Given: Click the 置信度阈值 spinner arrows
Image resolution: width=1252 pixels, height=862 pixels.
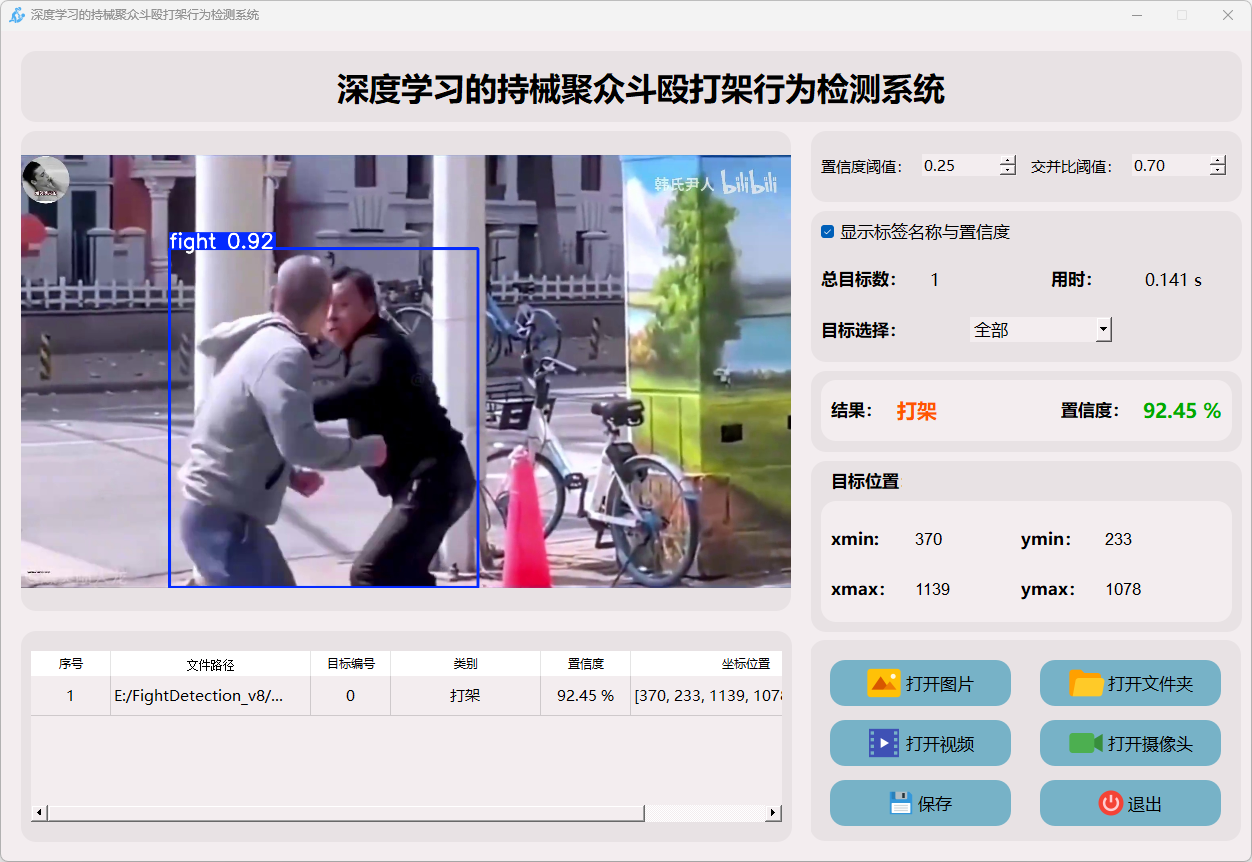Looking at the screenshot, I should (x=1008, y=166).
